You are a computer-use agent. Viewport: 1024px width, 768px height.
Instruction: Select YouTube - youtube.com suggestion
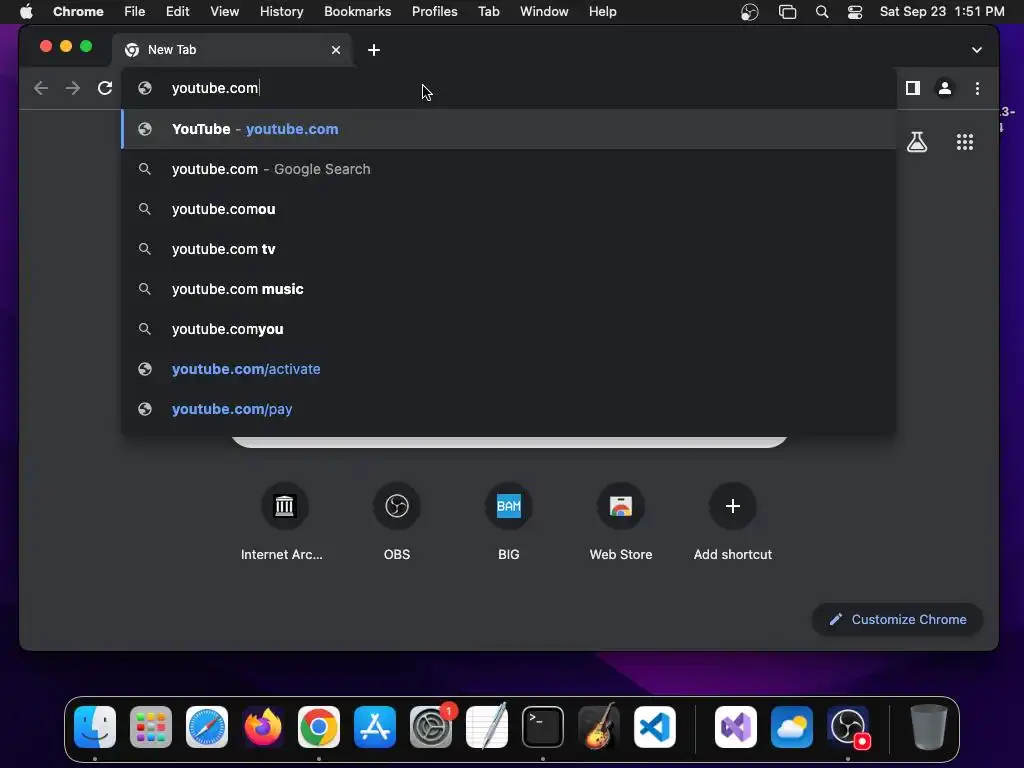pos(509,129)
